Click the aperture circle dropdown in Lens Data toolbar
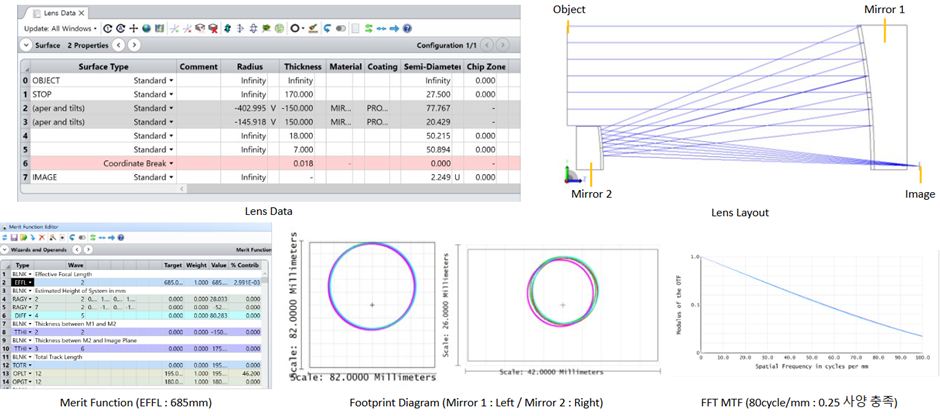 coord(297,28)
